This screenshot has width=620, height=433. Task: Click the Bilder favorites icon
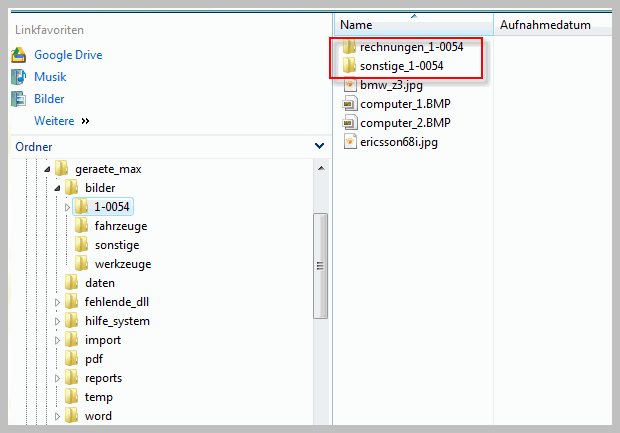click(18, 99)
